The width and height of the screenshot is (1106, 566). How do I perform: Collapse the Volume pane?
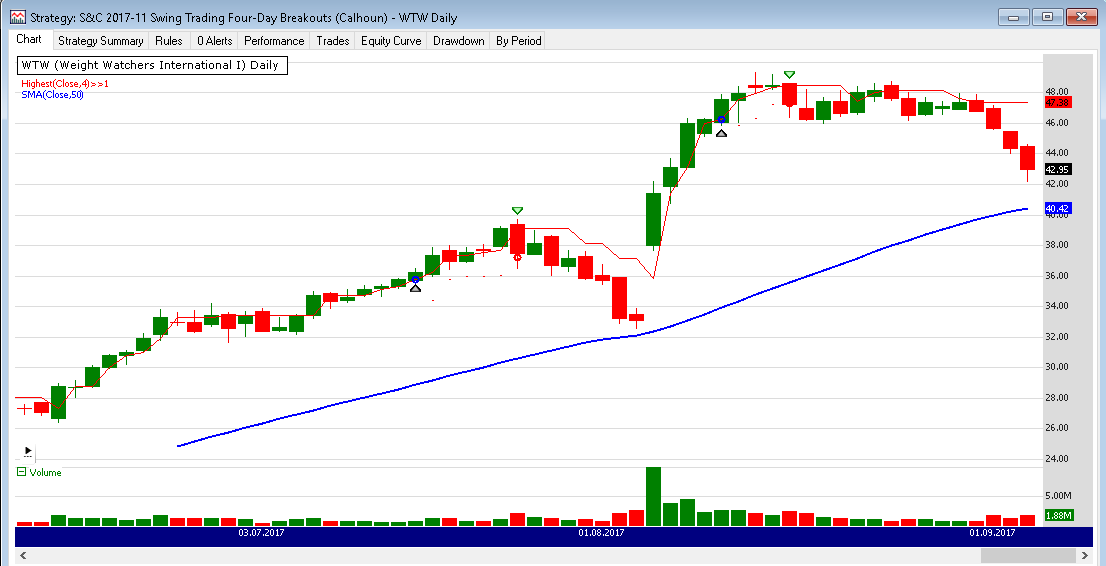22,472
